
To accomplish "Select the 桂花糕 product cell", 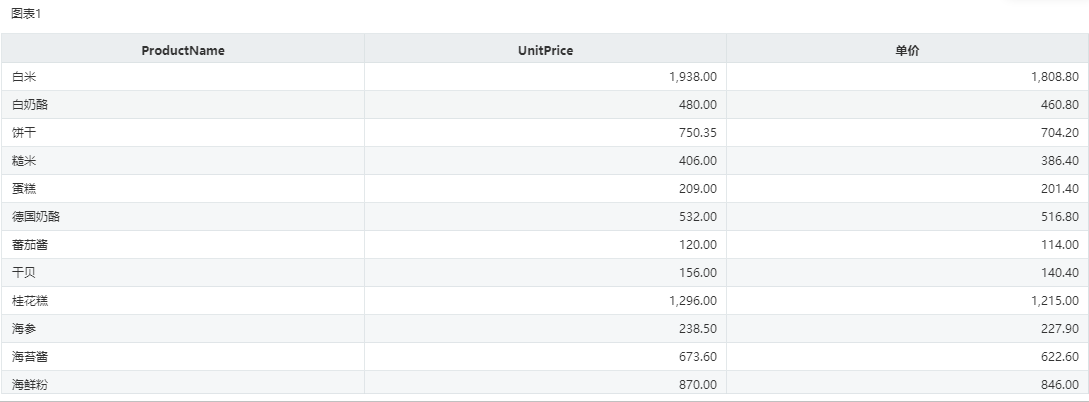I will (x=183, y=301).
